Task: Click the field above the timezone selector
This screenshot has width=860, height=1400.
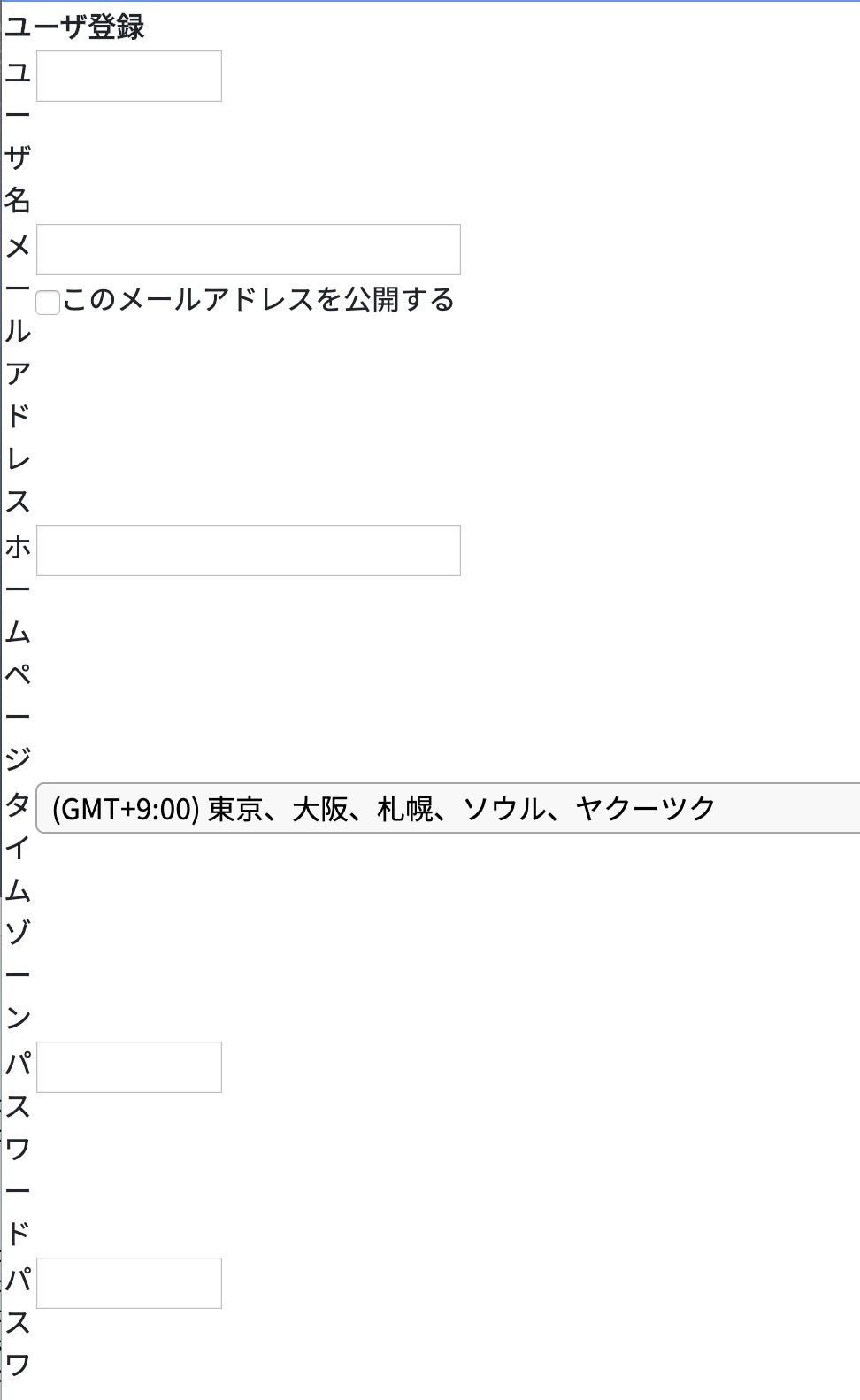Action: point(249,550)
